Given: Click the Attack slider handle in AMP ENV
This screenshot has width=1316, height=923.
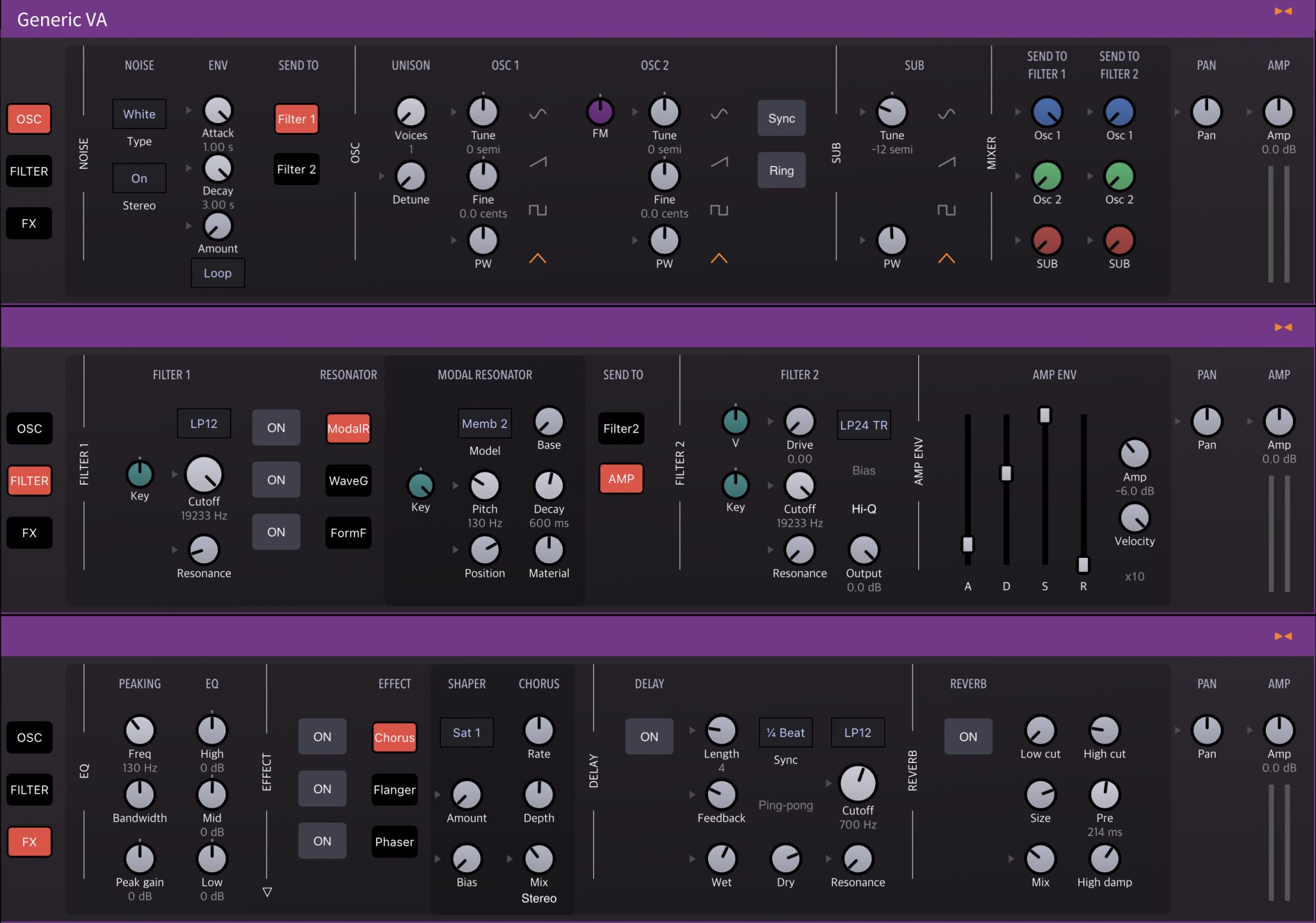Looking at the screenshot, I should pyautogui.click(x=968, y=544).
